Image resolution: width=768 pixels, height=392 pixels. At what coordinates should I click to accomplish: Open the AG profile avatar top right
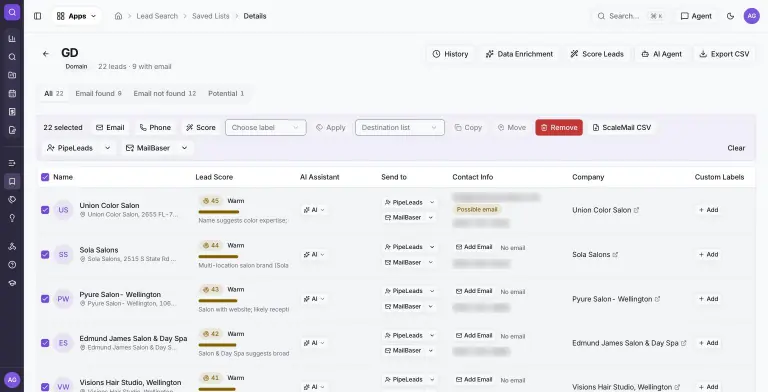751,16
